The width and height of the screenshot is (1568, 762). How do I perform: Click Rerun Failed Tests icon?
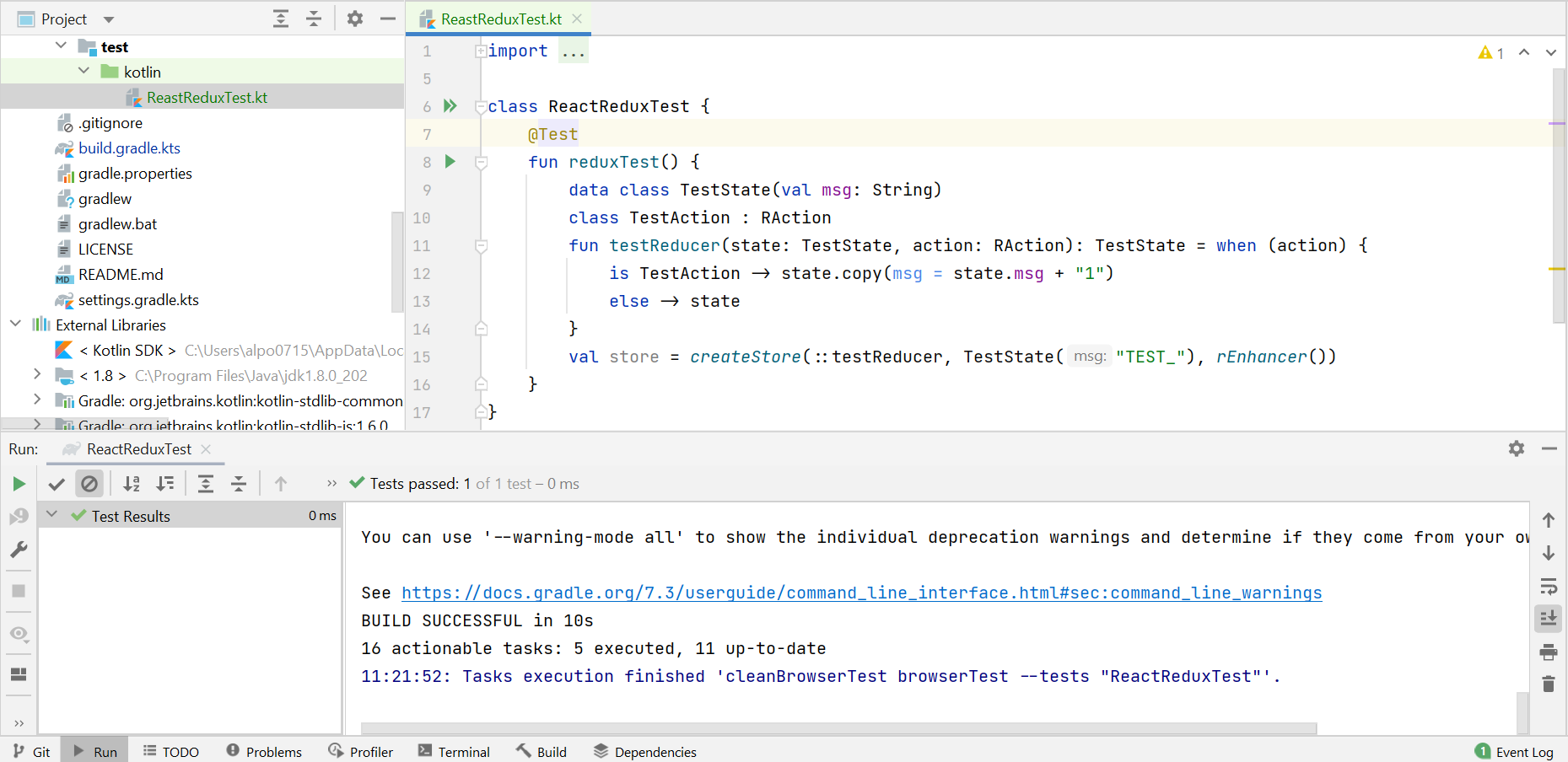point(19,516)
